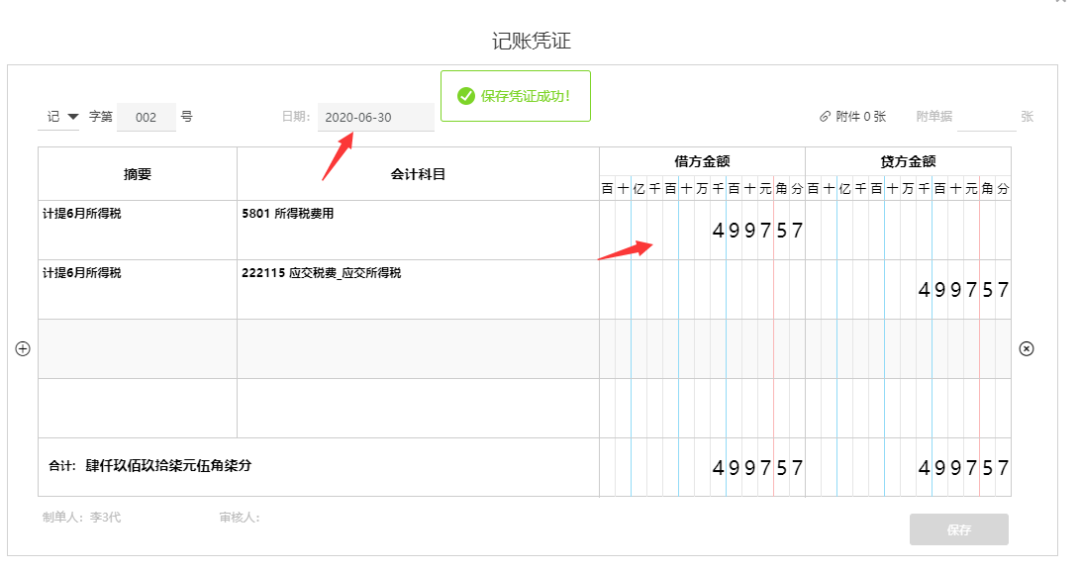Click the empty third row 借方金额 cell
The width and height of the screenshot is (1080, 572).
702,349
